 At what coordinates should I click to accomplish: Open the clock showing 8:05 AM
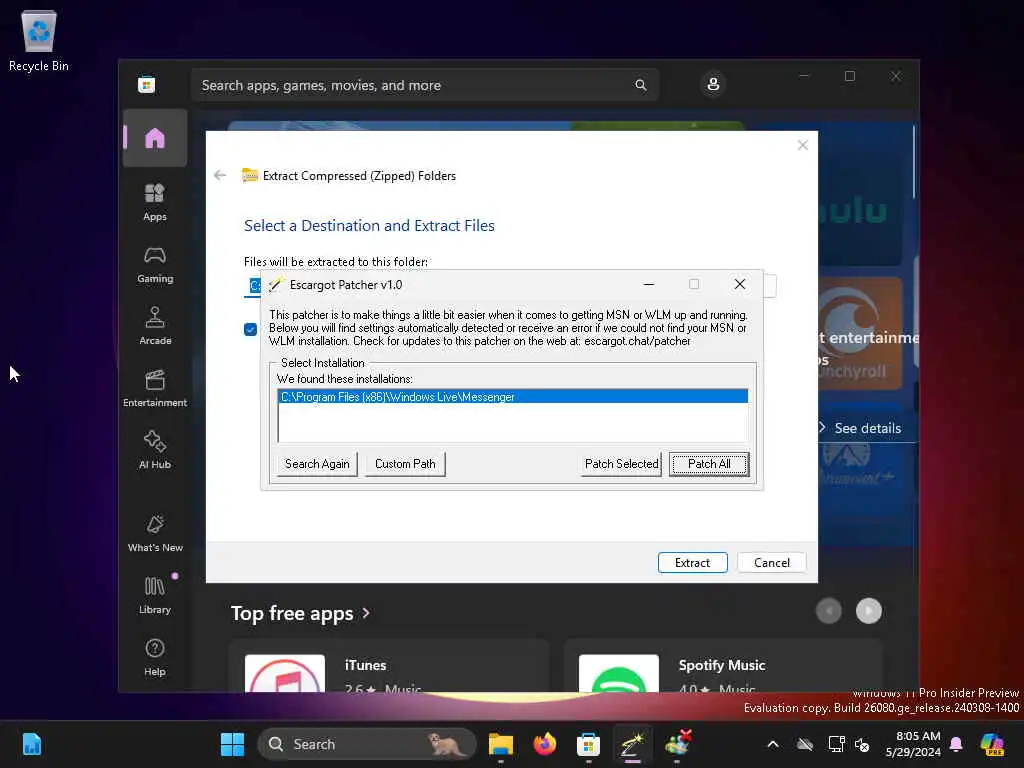pos(913,744)
